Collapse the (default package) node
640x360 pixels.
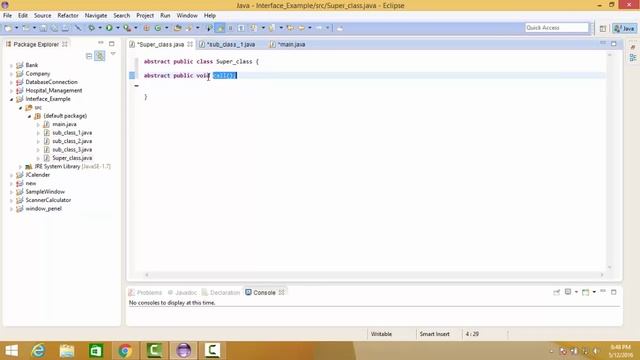point(29,116)
